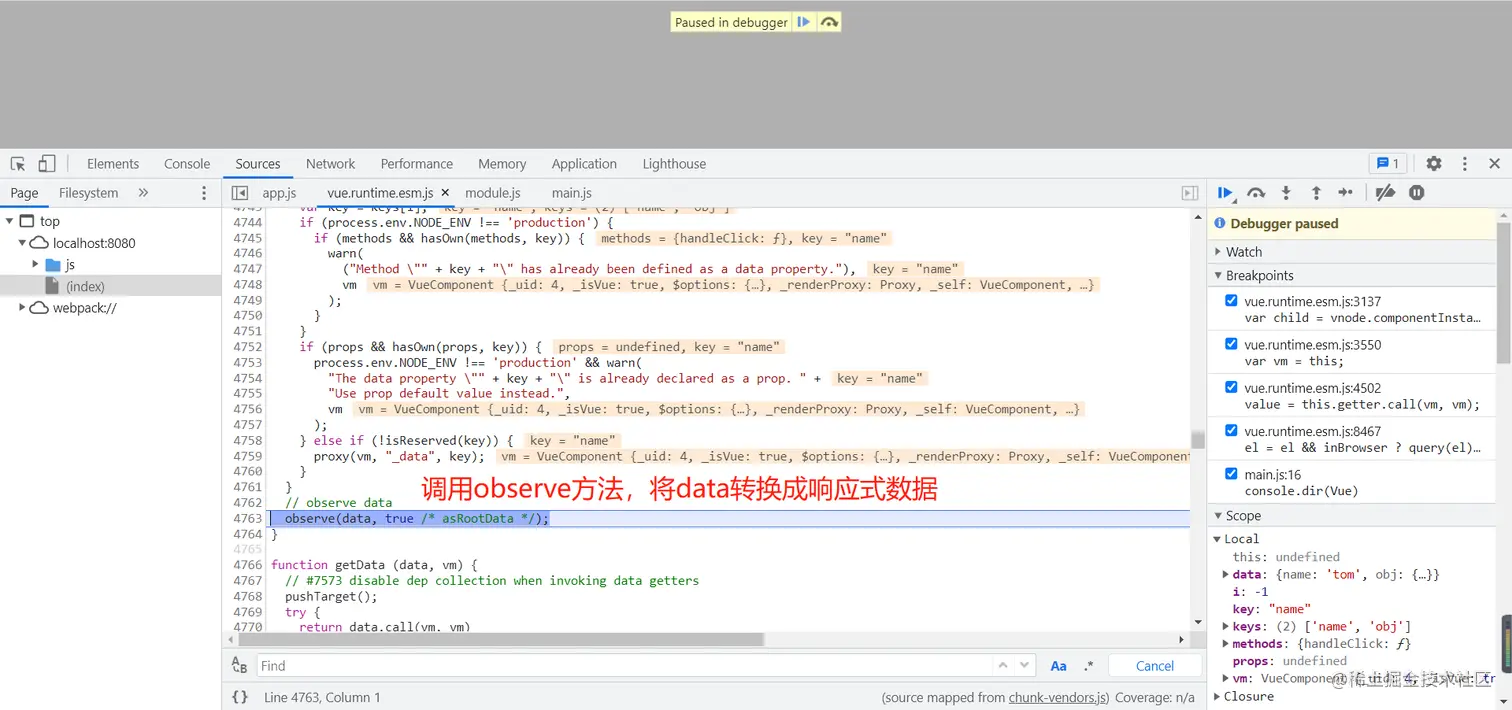1512x710 pixels.
Task: Switch to the Elements tab
Action: [113, 164]
